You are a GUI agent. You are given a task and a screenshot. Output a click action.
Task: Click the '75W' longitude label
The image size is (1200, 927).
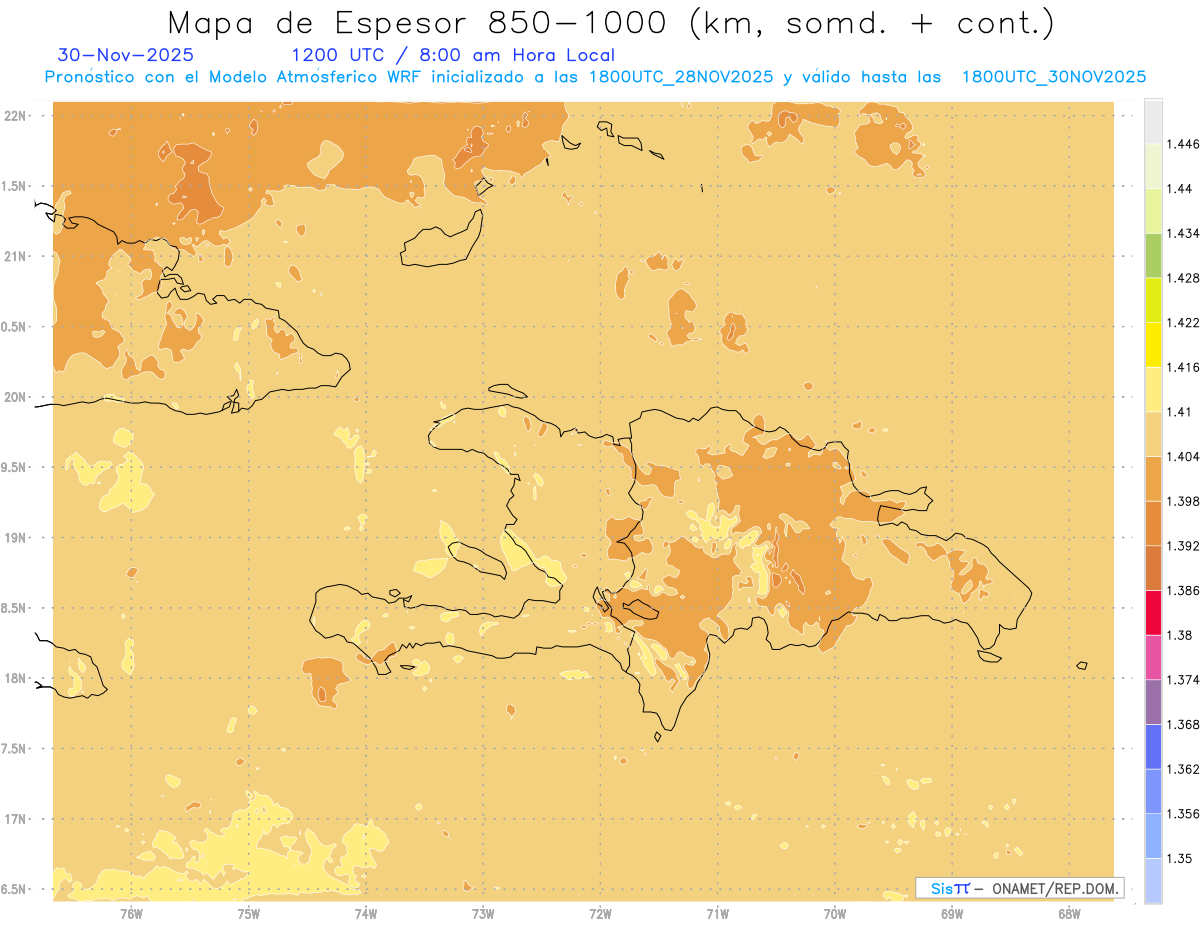248,914
